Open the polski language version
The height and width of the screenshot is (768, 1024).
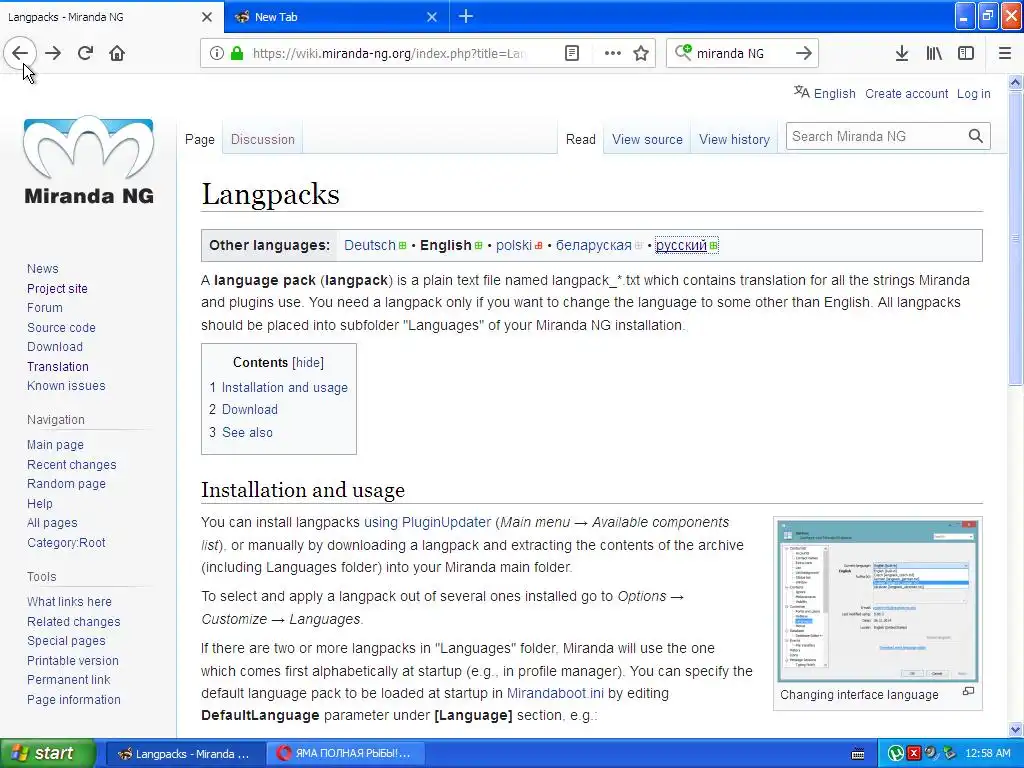coord(513,245)
